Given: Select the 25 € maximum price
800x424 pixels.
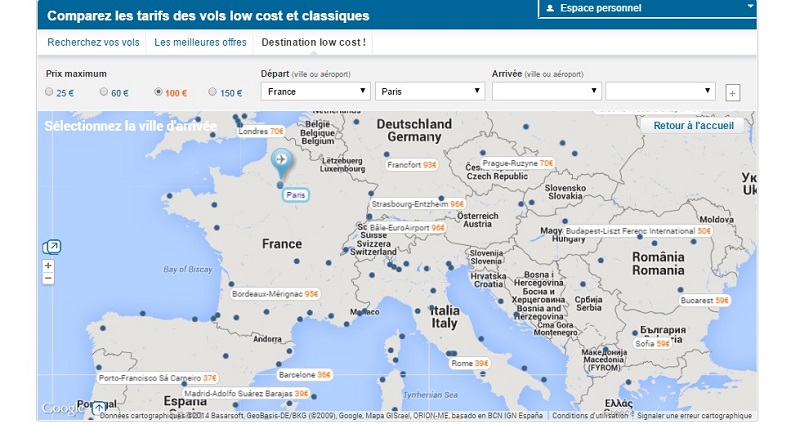Looking at the screenshot, I should point(50,92).
